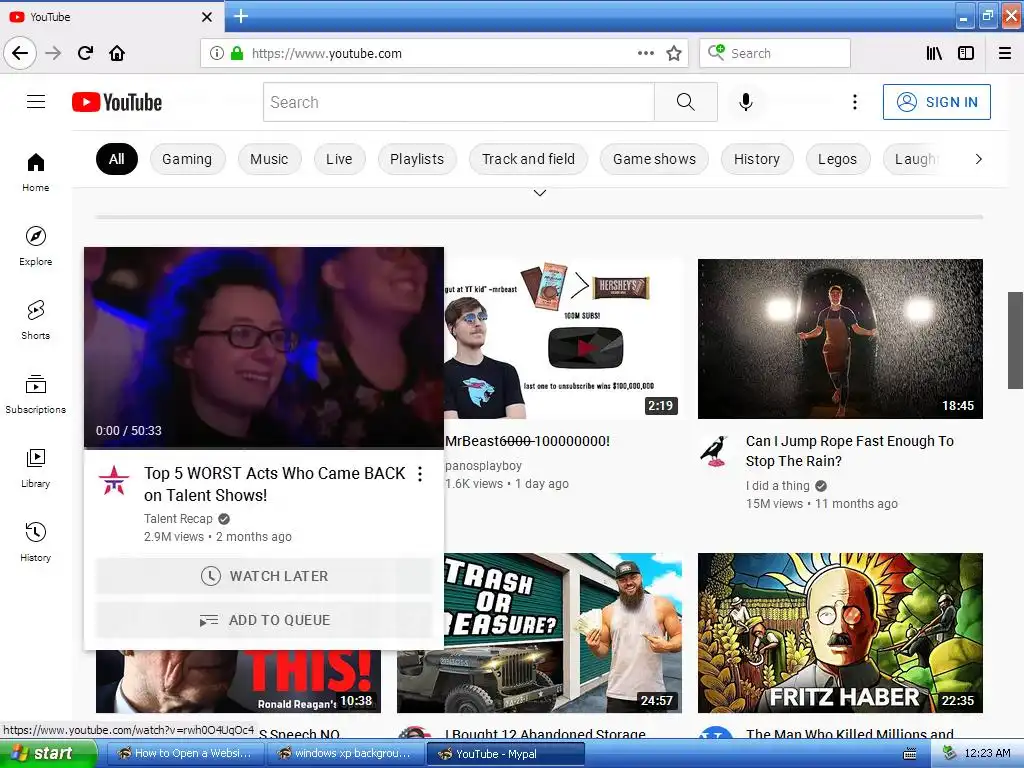Select the History filter chip
Screen dimensions: 1024x768
(x=757, y=159)
